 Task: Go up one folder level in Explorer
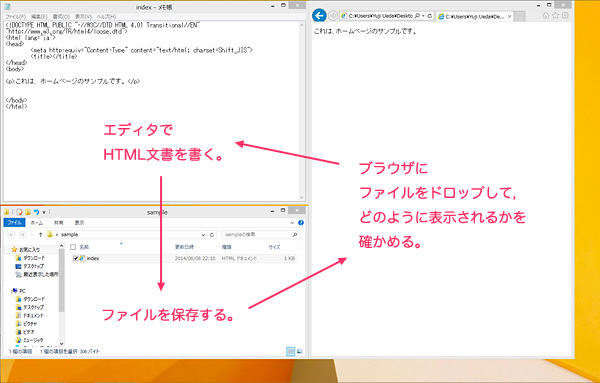click(x=40, y=235)
